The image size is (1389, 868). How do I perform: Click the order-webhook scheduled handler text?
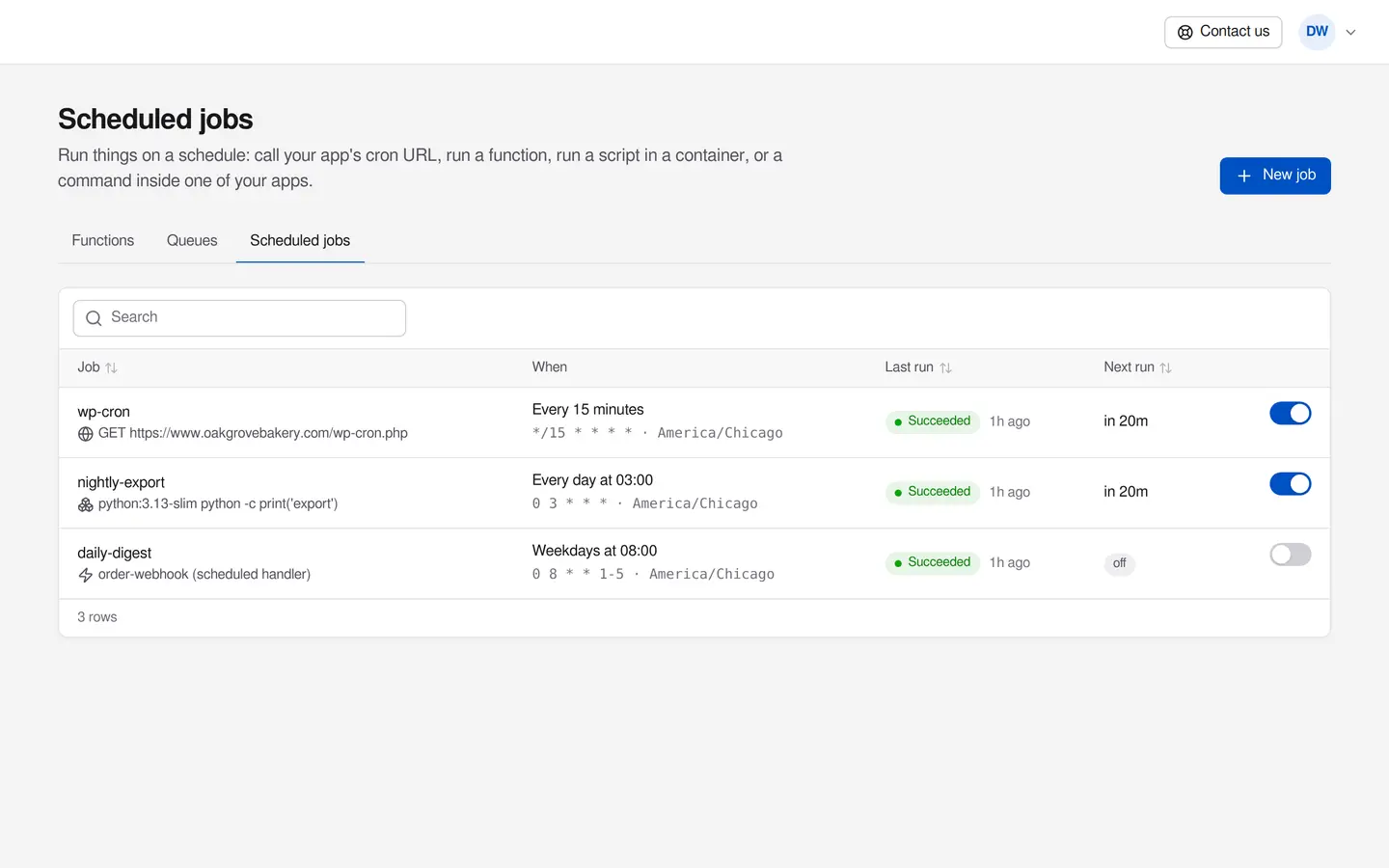[x=204, y=574]
